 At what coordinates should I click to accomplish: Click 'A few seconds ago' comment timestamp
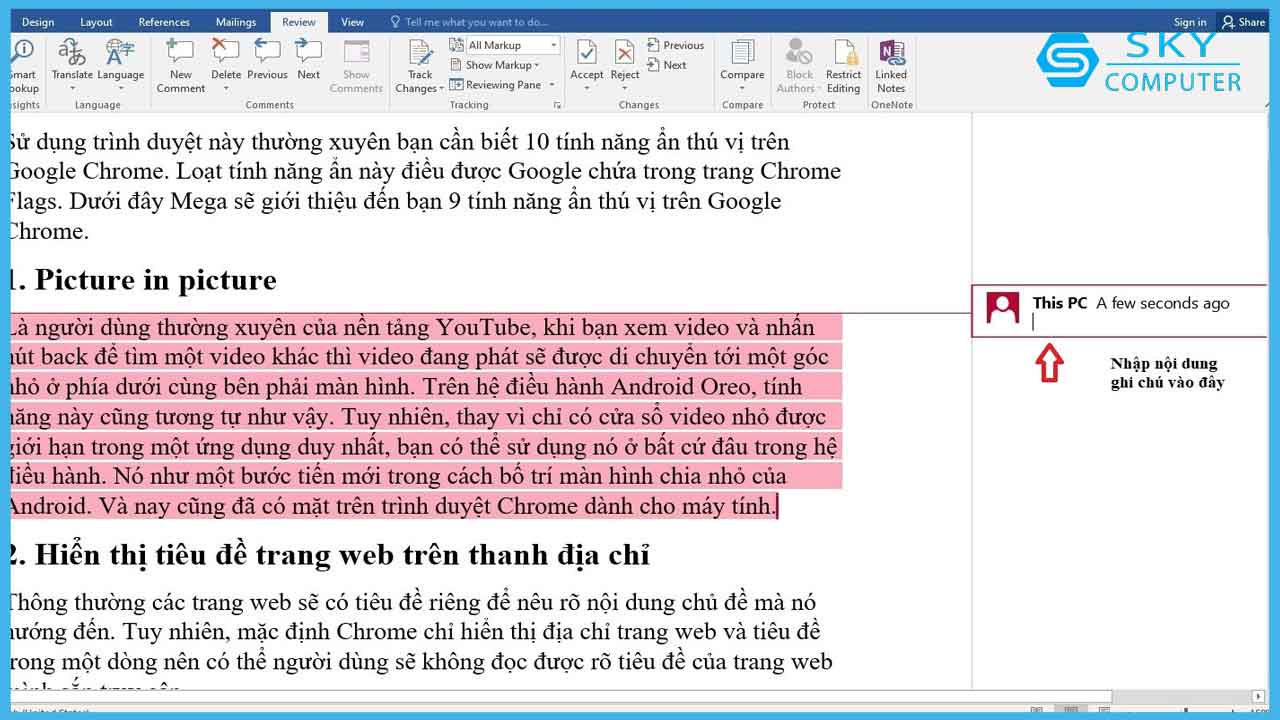point(1163,303)
